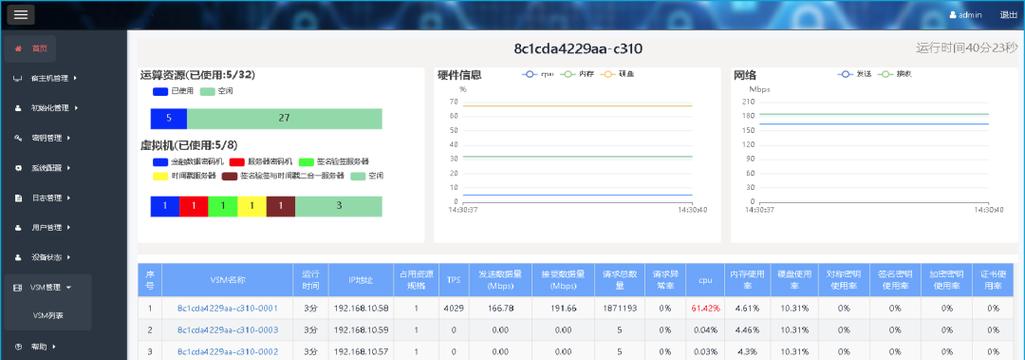Click the 1871193 request total cell
This screenshot has width=1025, height=360.
pos(620,308)
